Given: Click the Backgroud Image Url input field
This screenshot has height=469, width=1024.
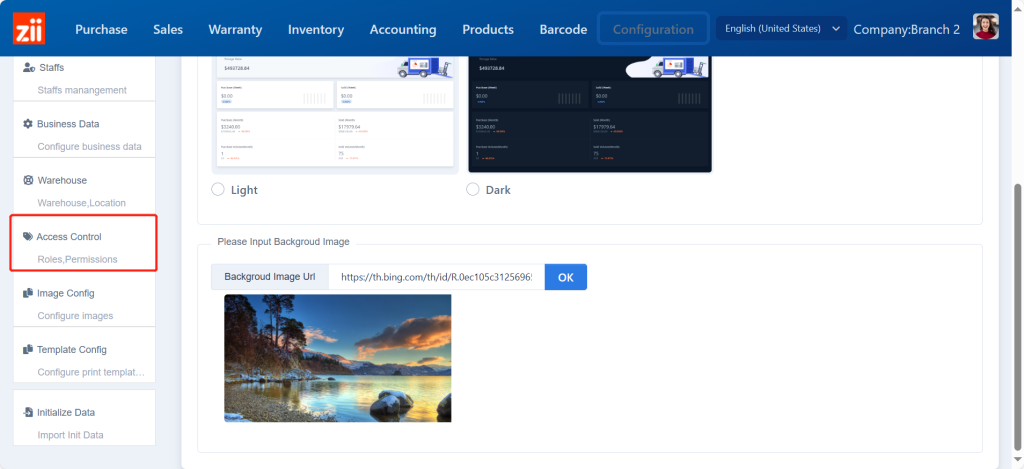Looking at the screenshot, I should 436,277.
